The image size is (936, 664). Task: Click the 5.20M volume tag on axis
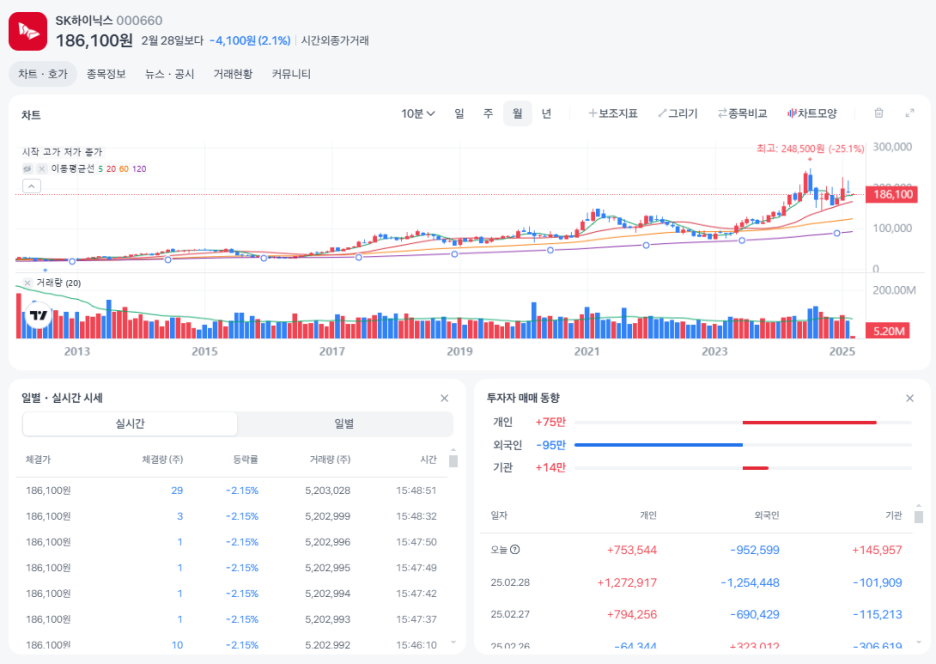[888, 331]
